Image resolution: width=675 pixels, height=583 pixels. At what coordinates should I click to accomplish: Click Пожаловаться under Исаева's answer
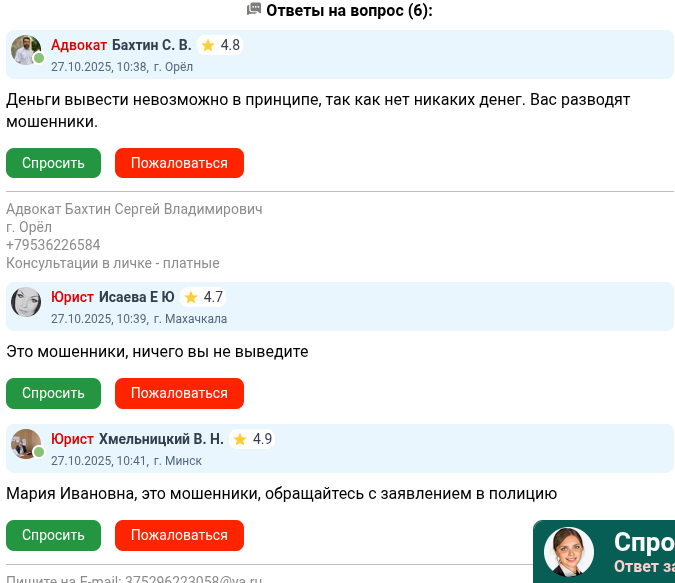180,393
